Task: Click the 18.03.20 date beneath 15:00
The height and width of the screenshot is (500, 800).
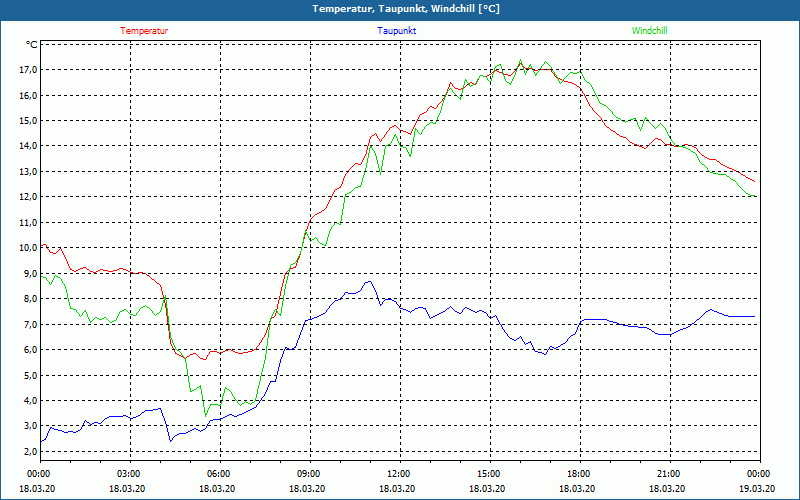Action: 487,489
